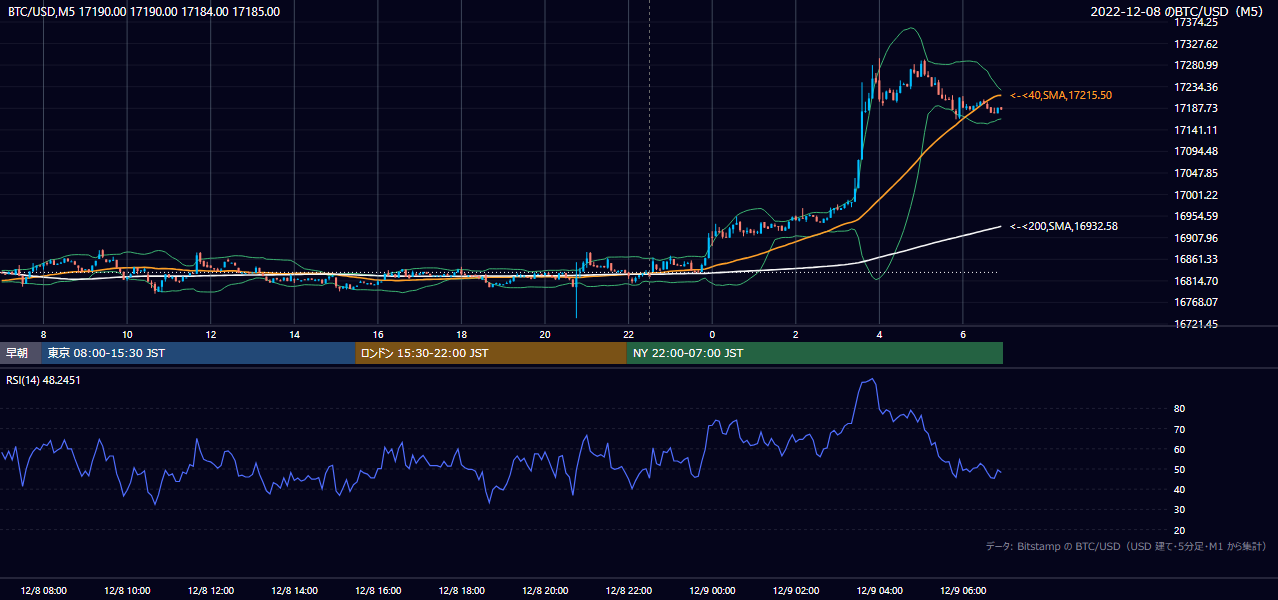The height and width of the screenshot is (600, 1278).
Task: Click RSI axis level 50
Action: tap(1180, 469)
